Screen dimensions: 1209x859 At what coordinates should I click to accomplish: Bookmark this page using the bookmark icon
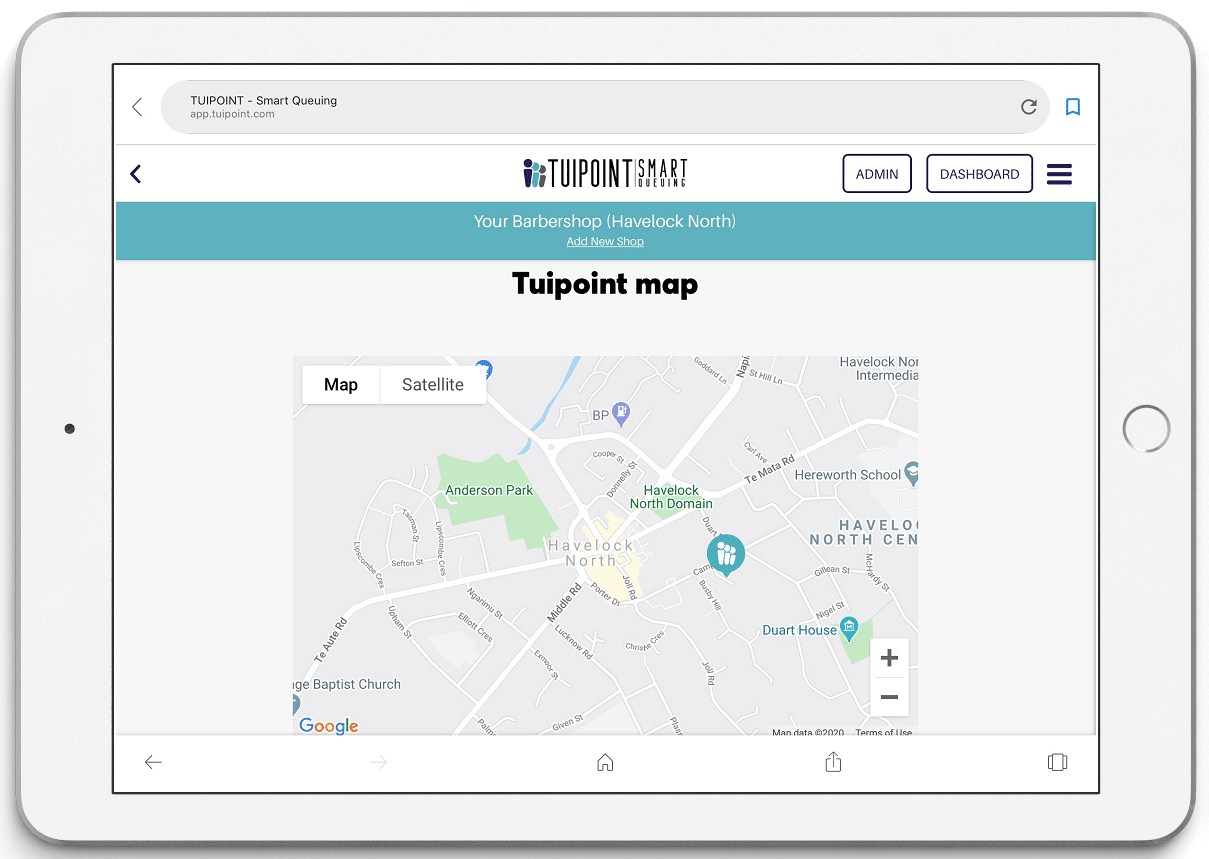pos(1073,107)
